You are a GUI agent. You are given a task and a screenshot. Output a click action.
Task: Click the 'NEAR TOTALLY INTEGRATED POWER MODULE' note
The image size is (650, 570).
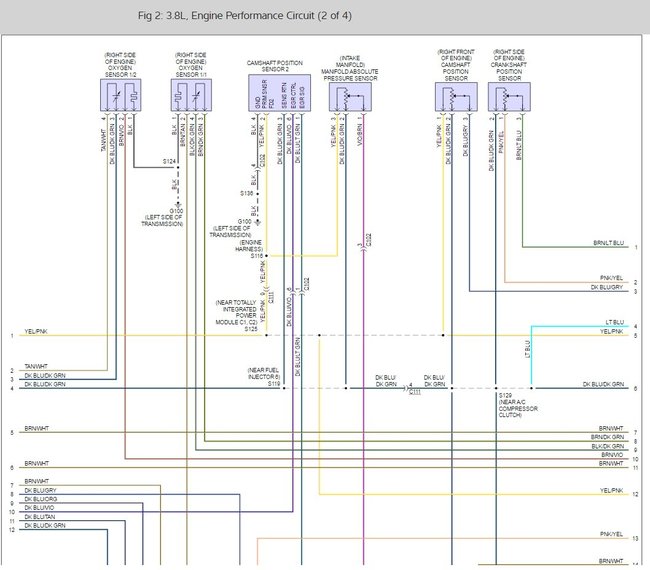click(x=236, y=312)
